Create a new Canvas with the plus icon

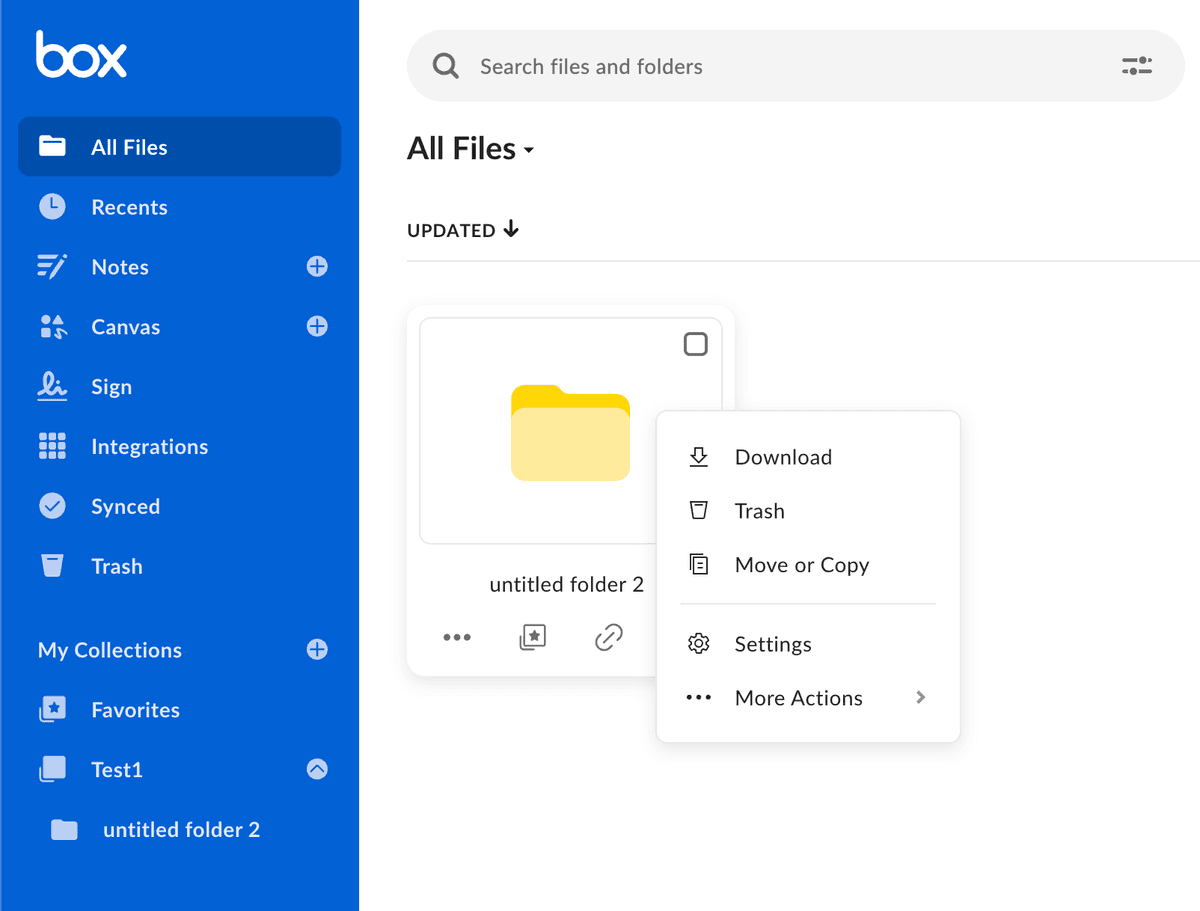point(317,326)
